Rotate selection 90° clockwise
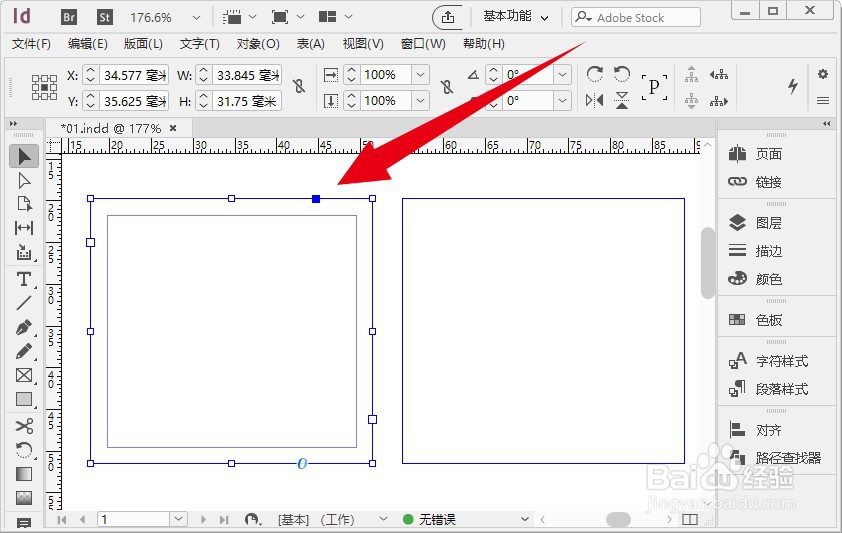The width and height of the screenshot is (842, 533). (594, 74)
